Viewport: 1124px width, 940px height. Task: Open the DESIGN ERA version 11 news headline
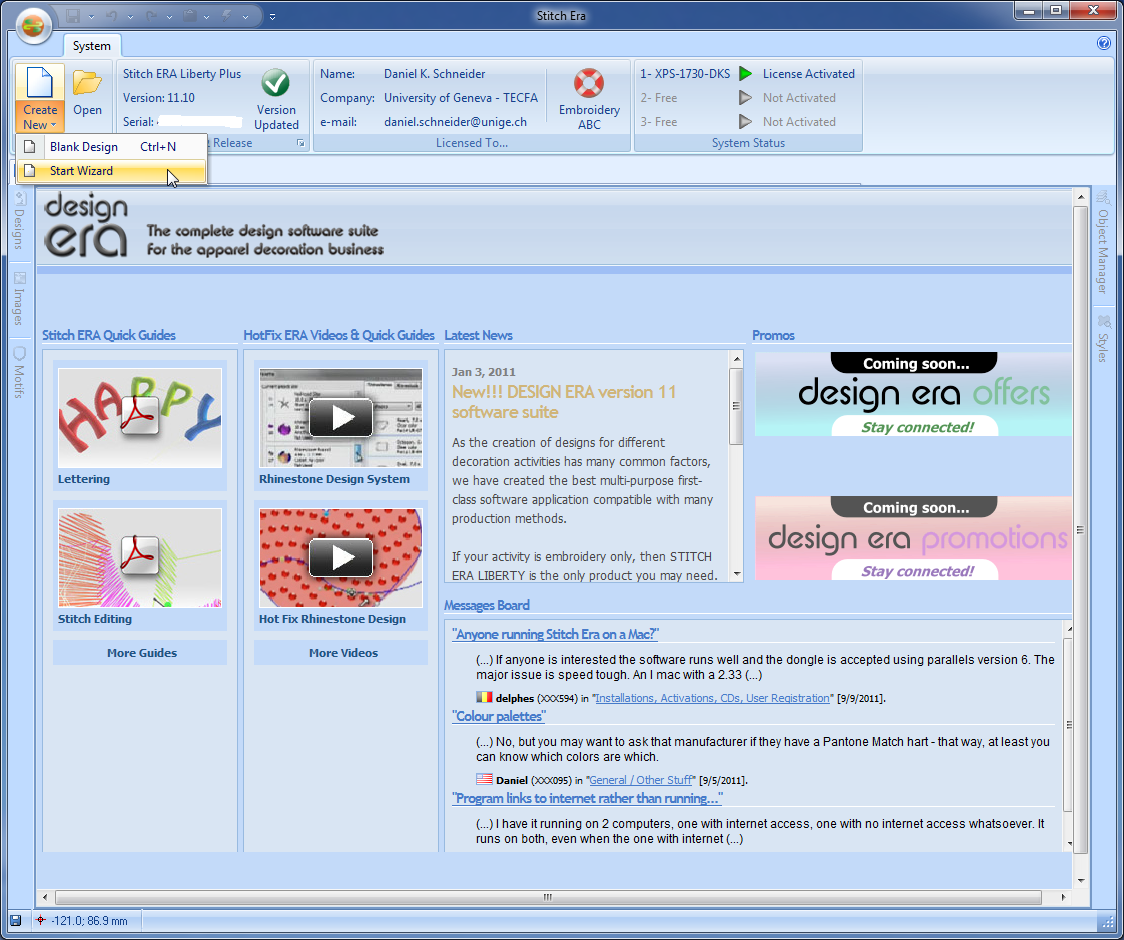(563, 402)
